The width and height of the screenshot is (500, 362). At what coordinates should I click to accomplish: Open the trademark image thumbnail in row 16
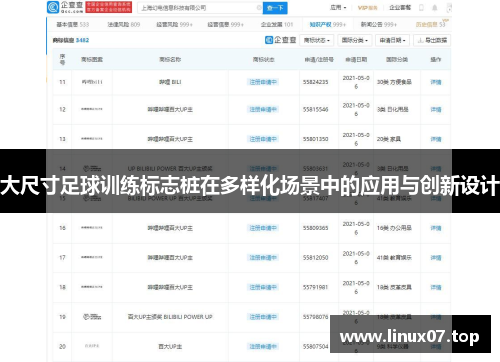point(92,228)
